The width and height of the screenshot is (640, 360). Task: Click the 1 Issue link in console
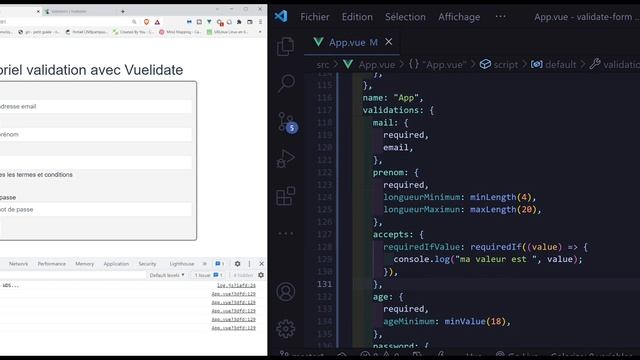[209, 275]
